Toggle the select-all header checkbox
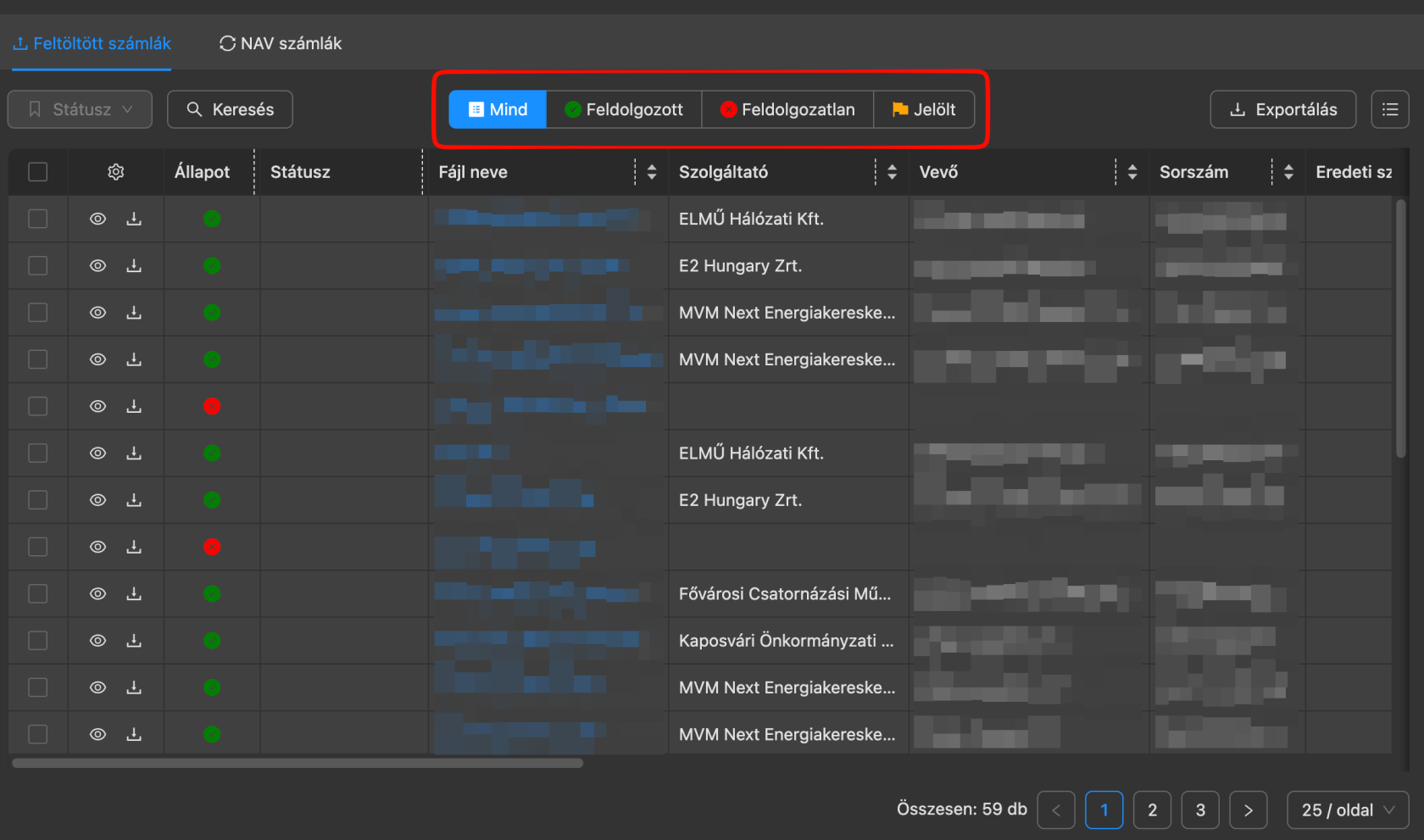 click(37, 172)
